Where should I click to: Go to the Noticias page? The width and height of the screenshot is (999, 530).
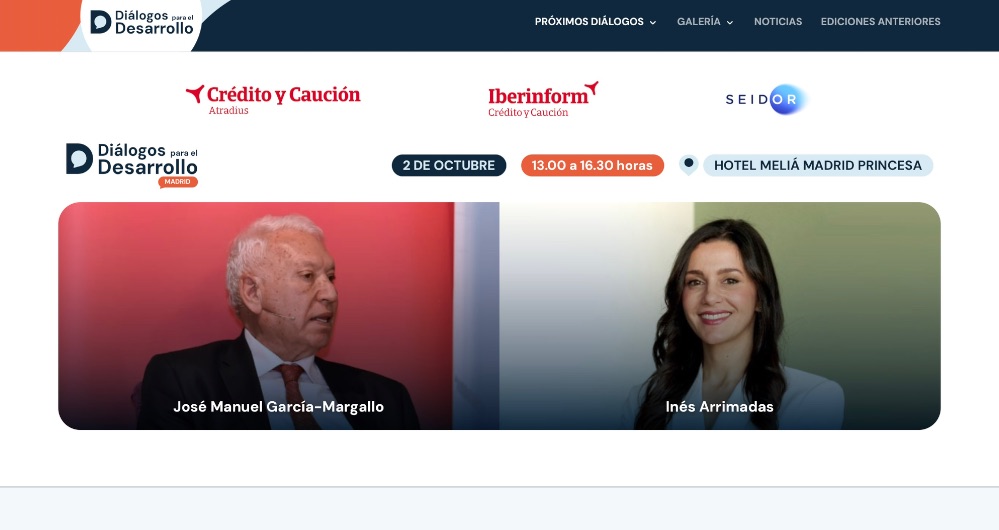[778, 22]
